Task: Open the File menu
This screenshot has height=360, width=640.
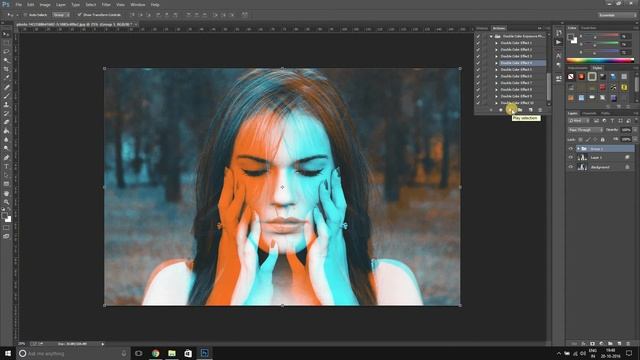Action: [x=18, y=4]
